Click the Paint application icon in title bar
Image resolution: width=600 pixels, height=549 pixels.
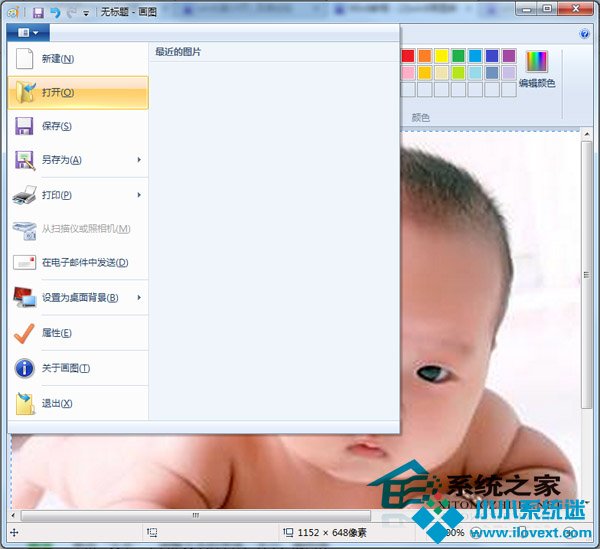tap(13, 13)
